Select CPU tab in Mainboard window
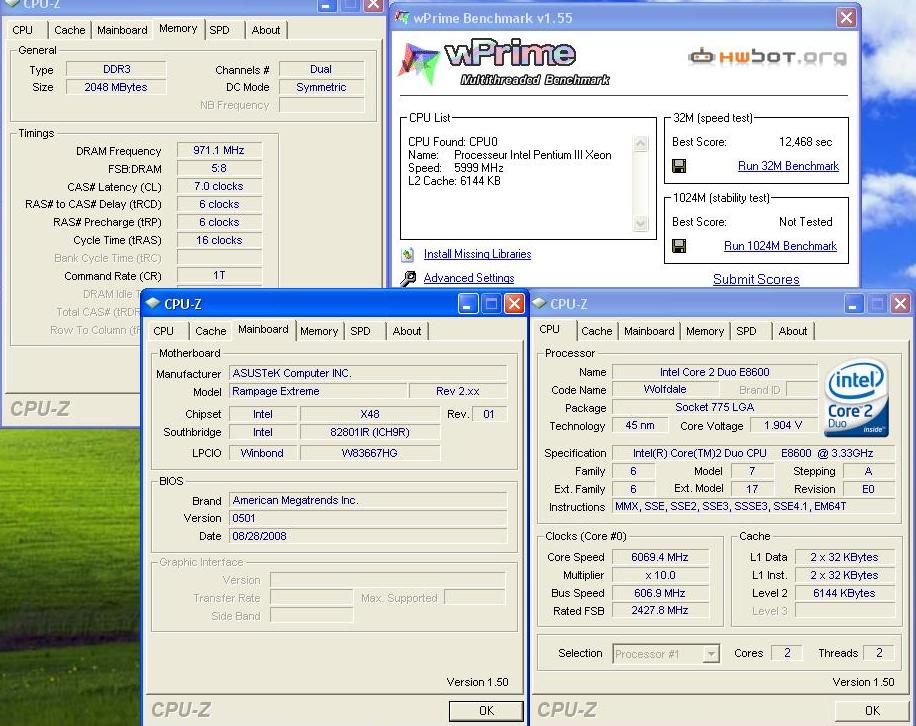This screenshot has height=726, width=916. tap(164, 331)
